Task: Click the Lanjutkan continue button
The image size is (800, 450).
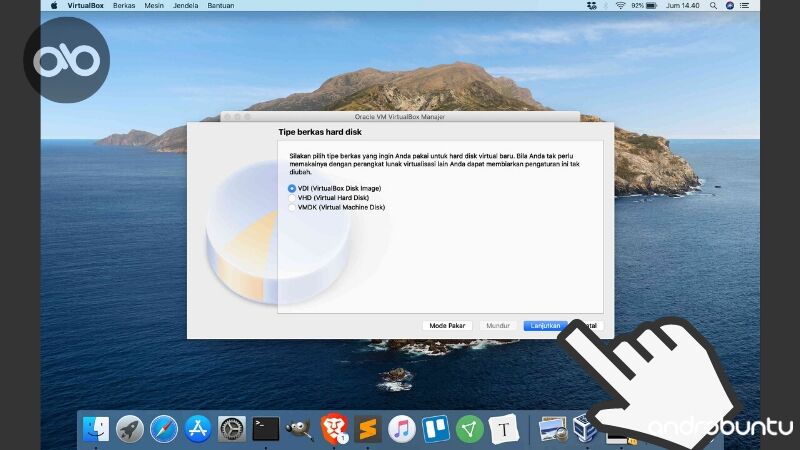Action: click(x=545, y=326)
